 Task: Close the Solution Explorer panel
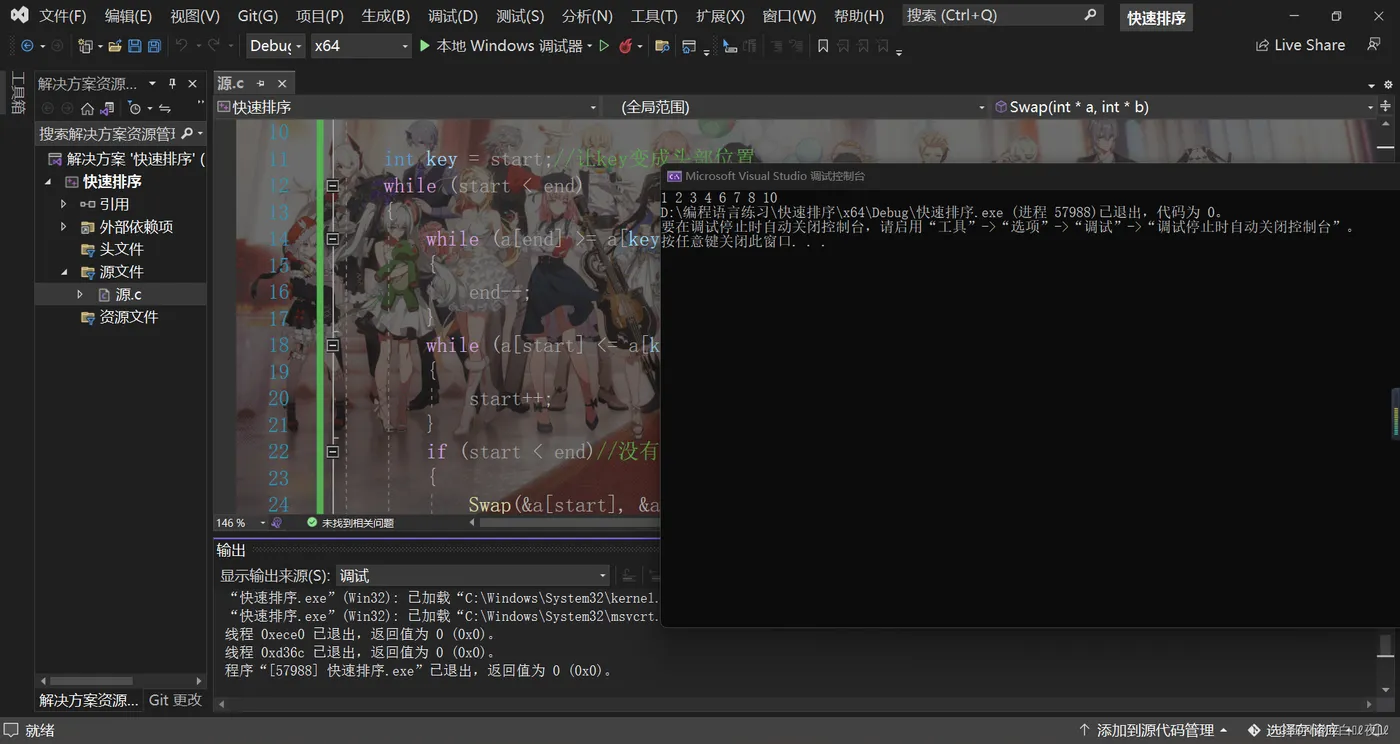coord(193,83)
